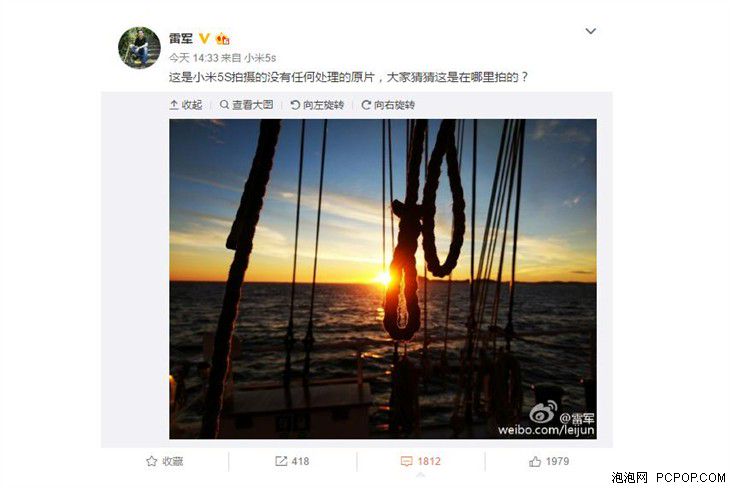Click 雷军's profile avatar
Viewport: 730px width, 488px height.
139,47
